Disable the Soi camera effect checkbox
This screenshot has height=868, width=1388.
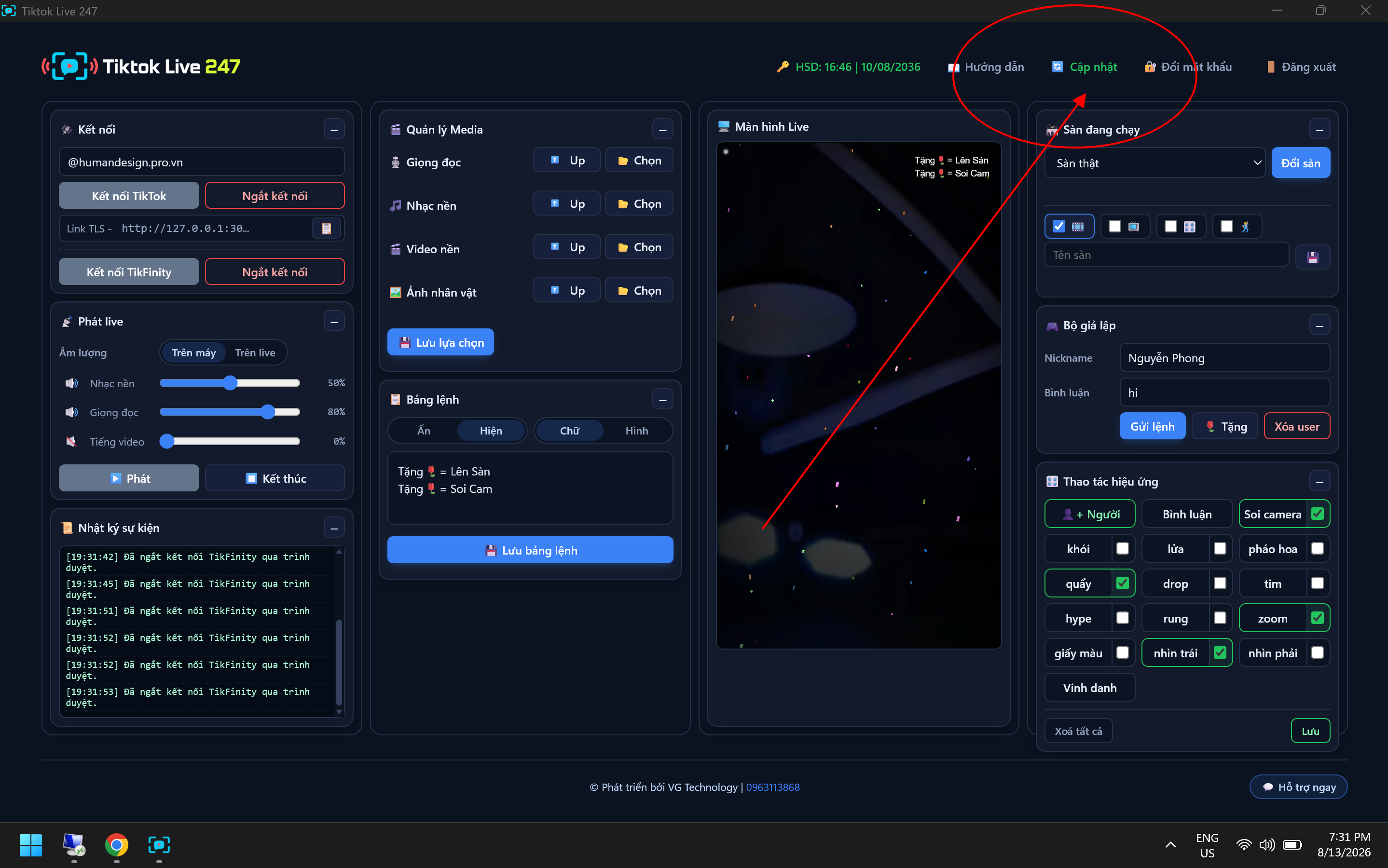pos(1318,514)
